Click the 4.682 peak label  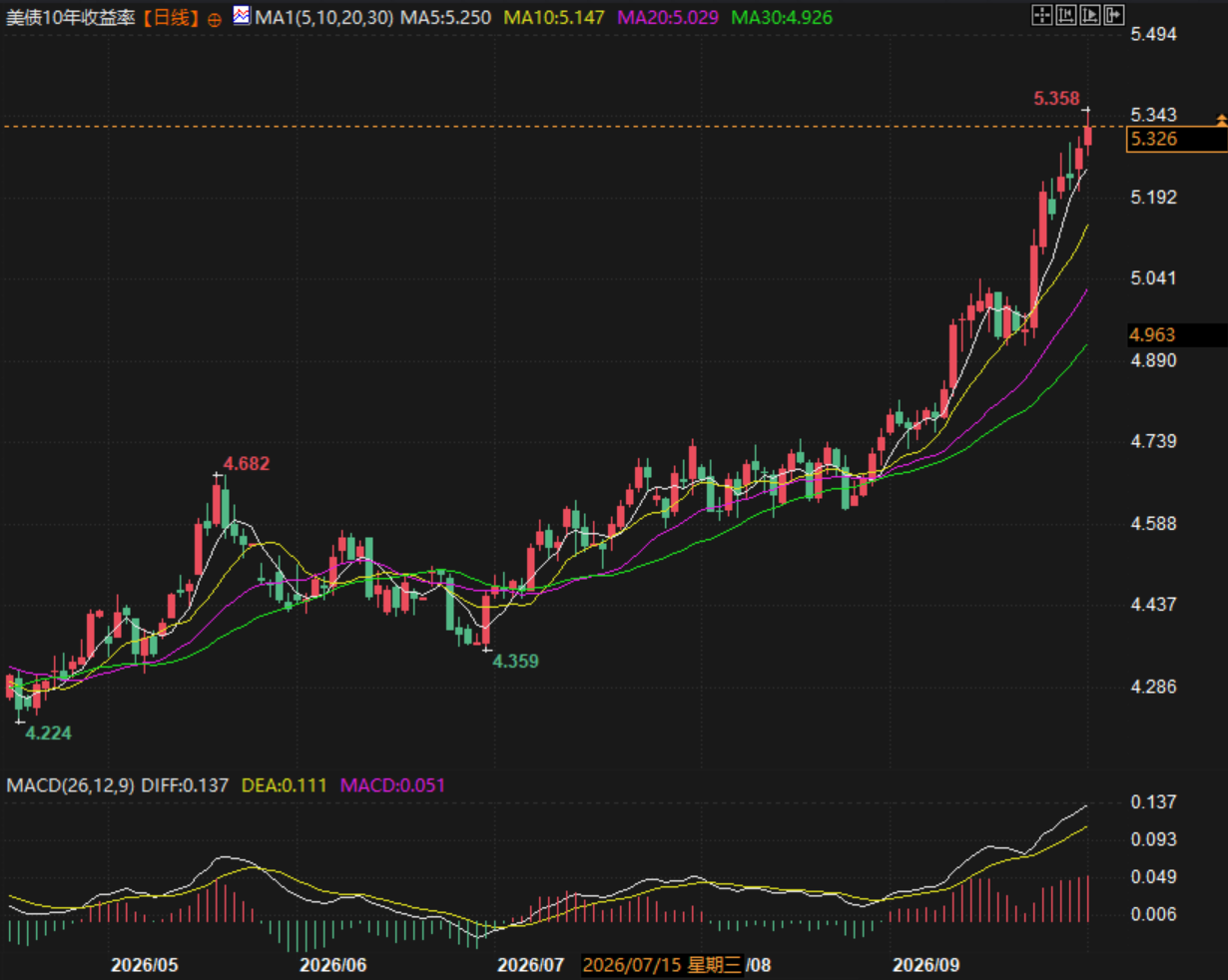pyautogui.click(x=247, y=463)
